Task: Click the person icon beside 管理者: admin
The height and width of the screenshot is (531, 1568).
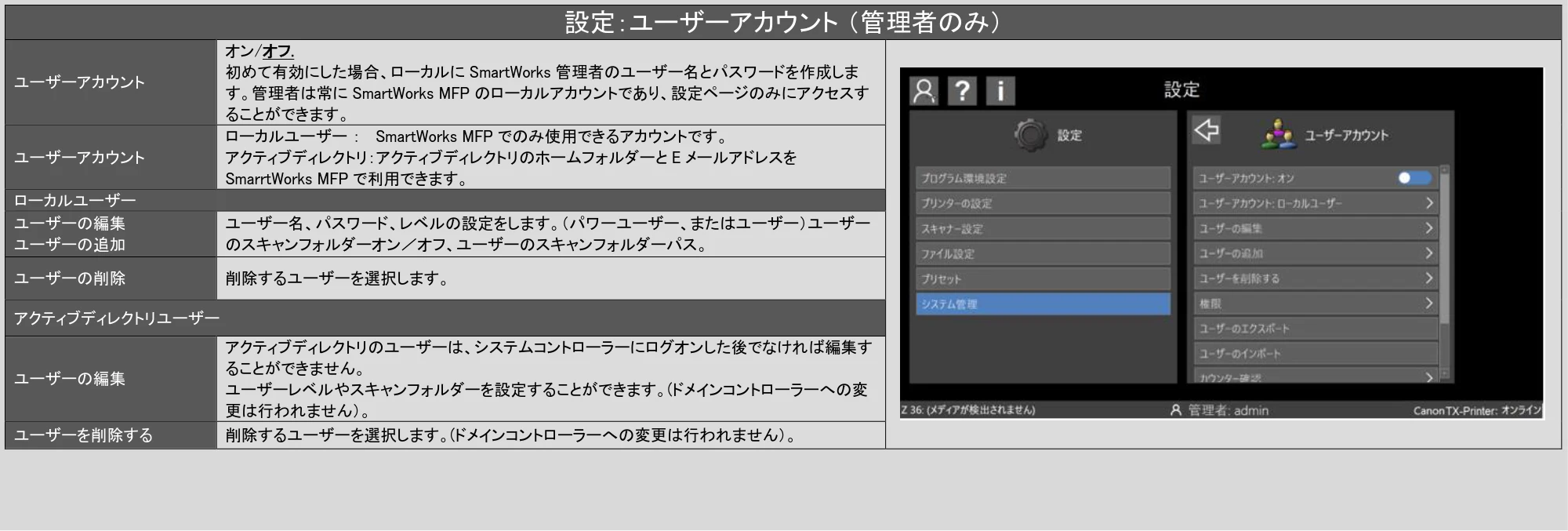Action: tap(1175, 410)
